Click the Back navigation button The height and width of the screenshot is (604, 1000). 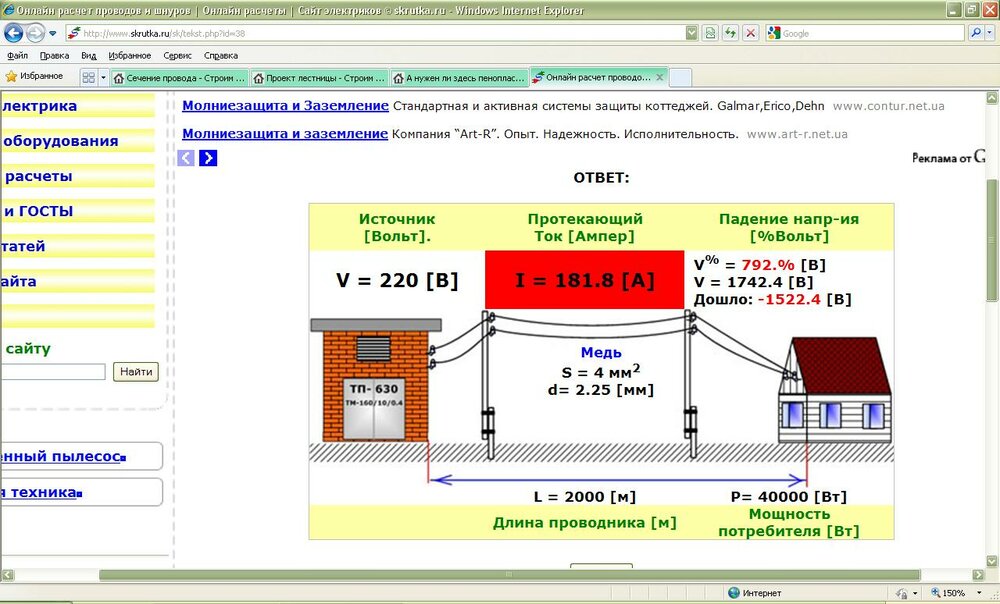pyautogui.click(x=13, y=32)
